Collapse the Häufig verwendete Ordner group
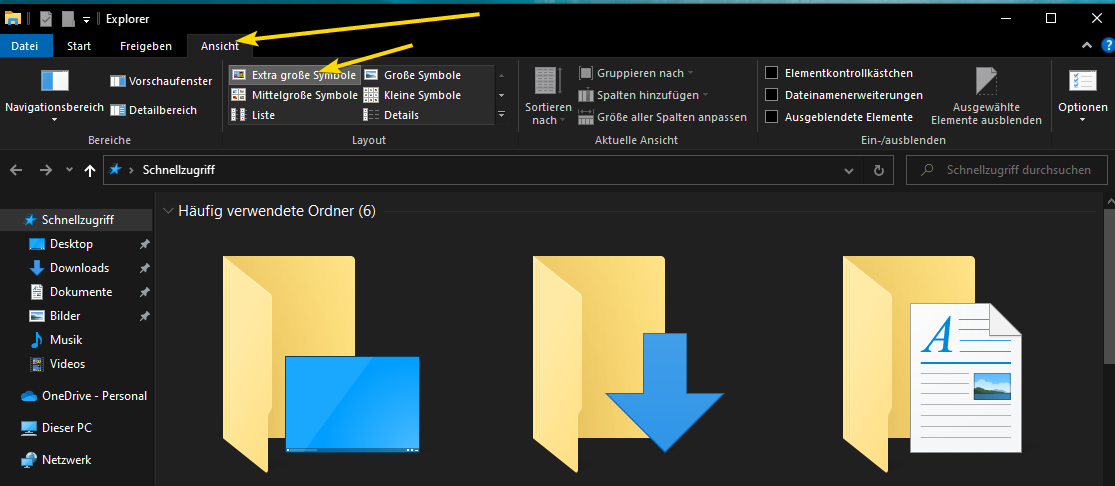The width and height of the screenshot is (1115, 486). [169, 211]
